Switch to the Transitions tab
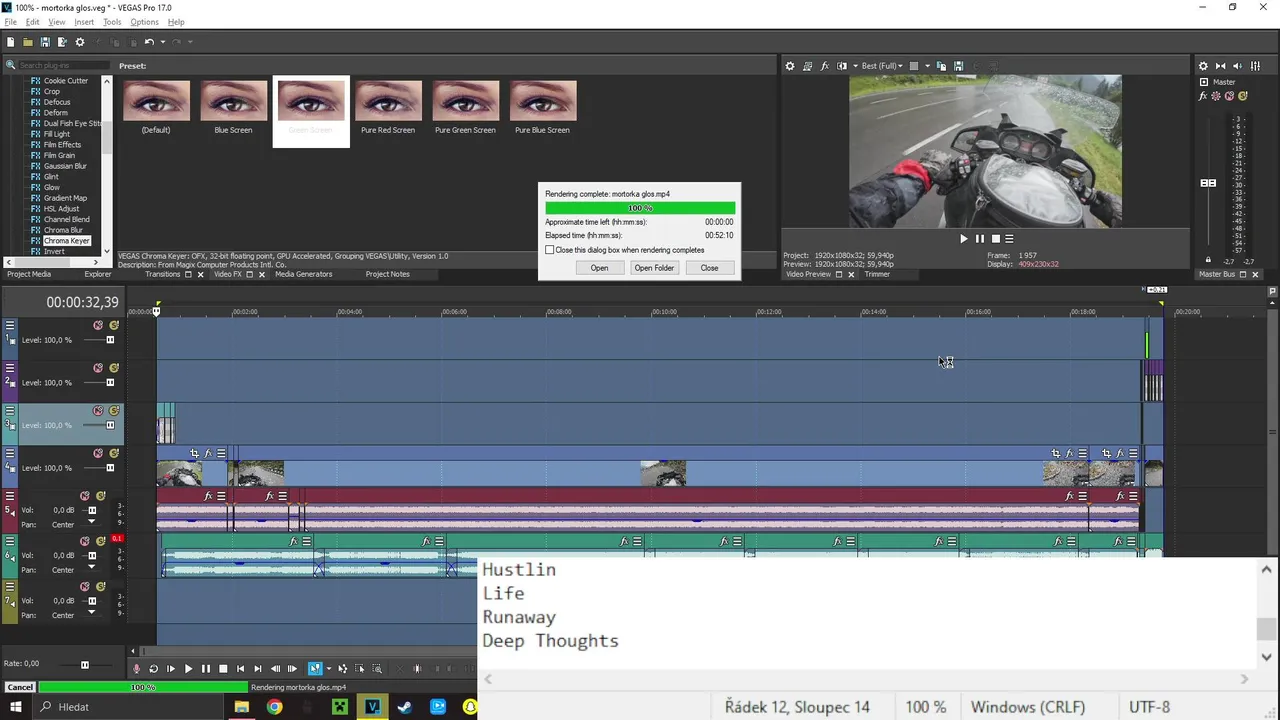Image resolution: width=1280 pixels, height=720 pixels. [163, 274]
